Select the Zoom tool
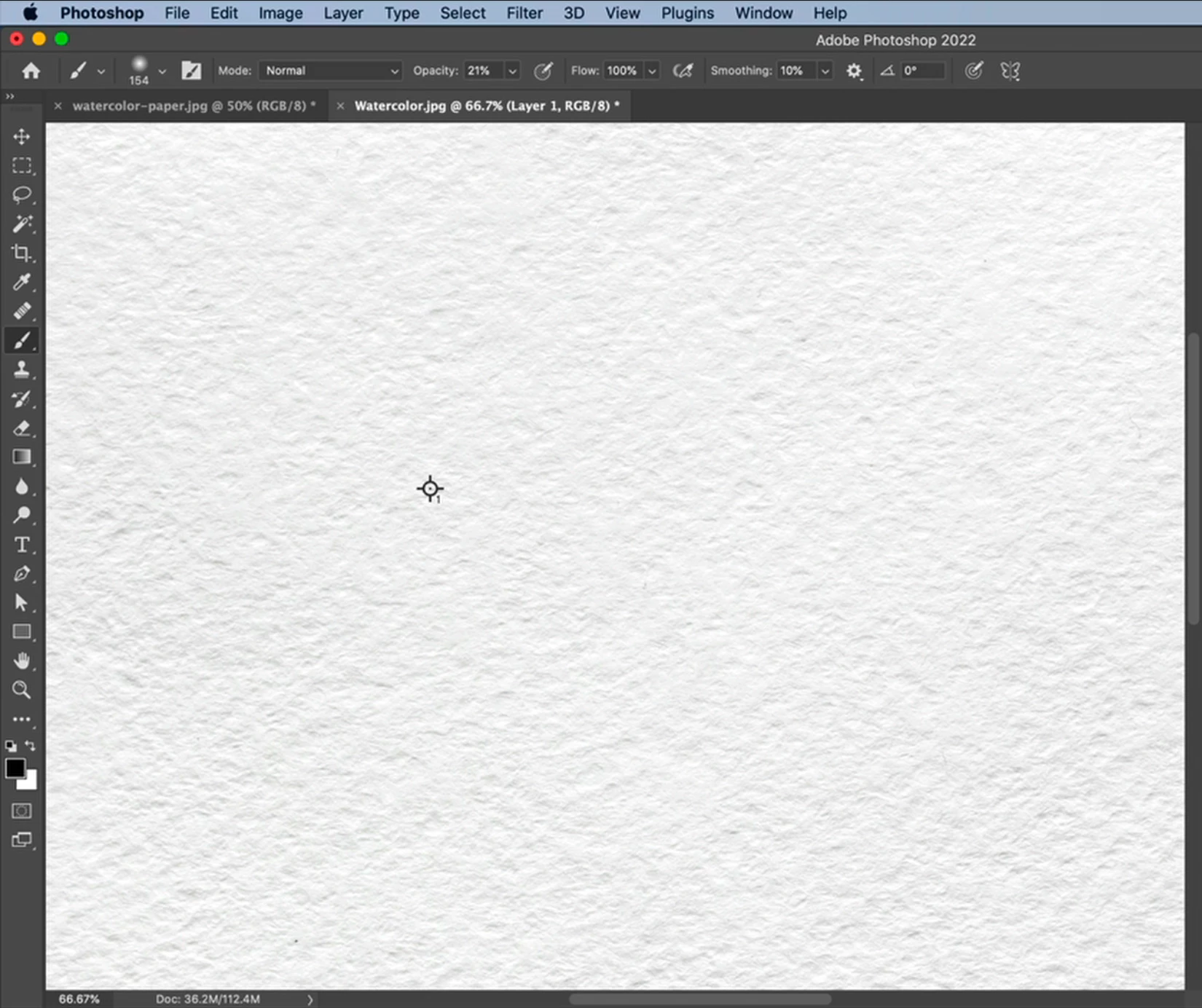1202x1008 pixels. point(22,690)
